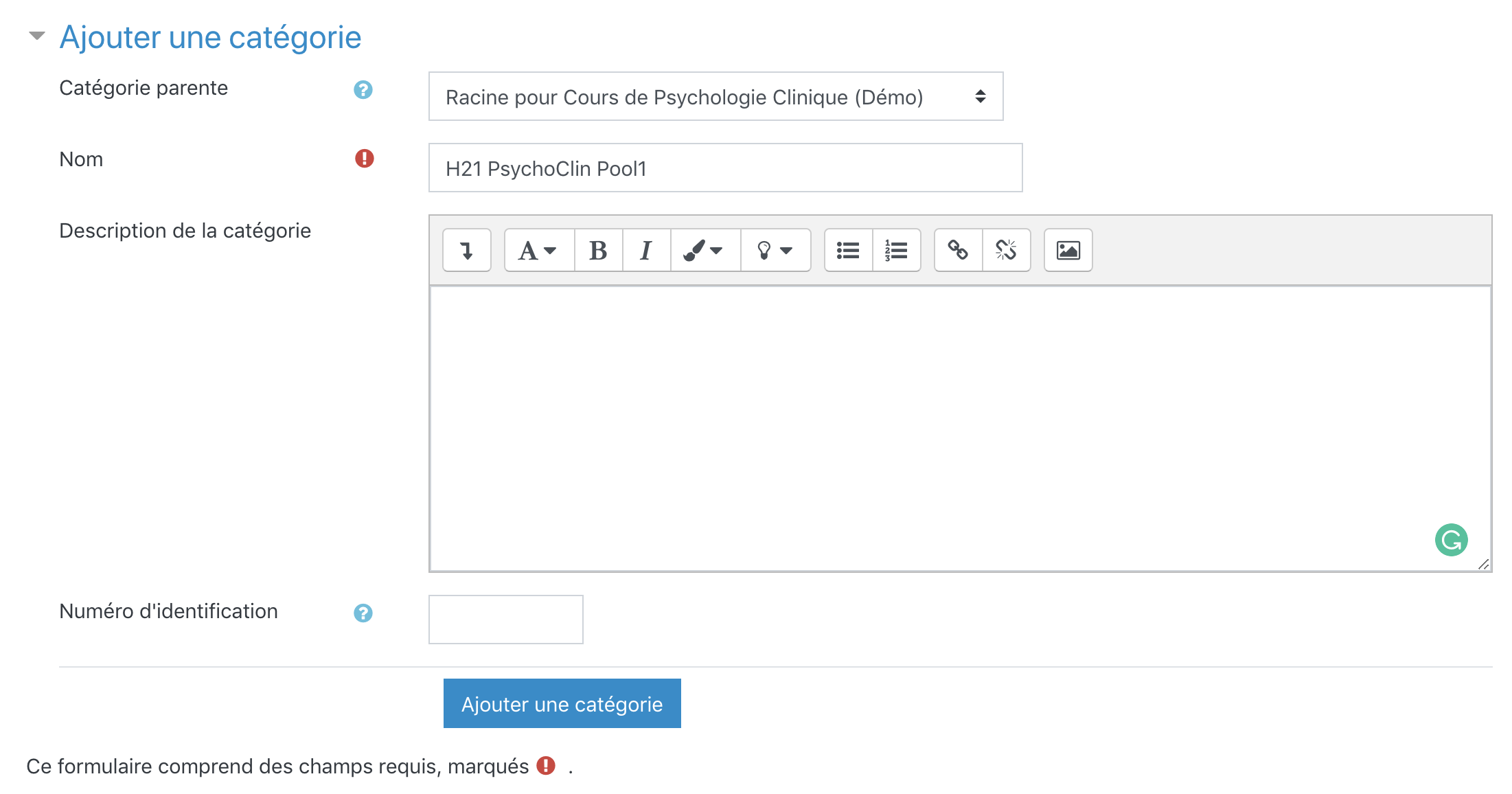Open the Grammarly icon in description
Image resolution: width=1512 pixels, height=794 pixels.
1451,540
